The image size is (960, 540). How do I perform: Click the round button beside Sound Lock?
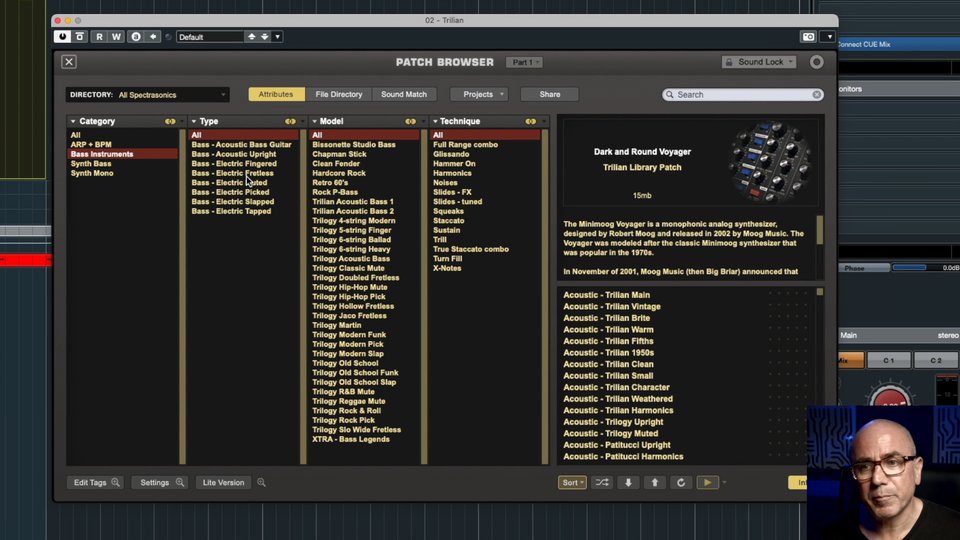point(816,62)
